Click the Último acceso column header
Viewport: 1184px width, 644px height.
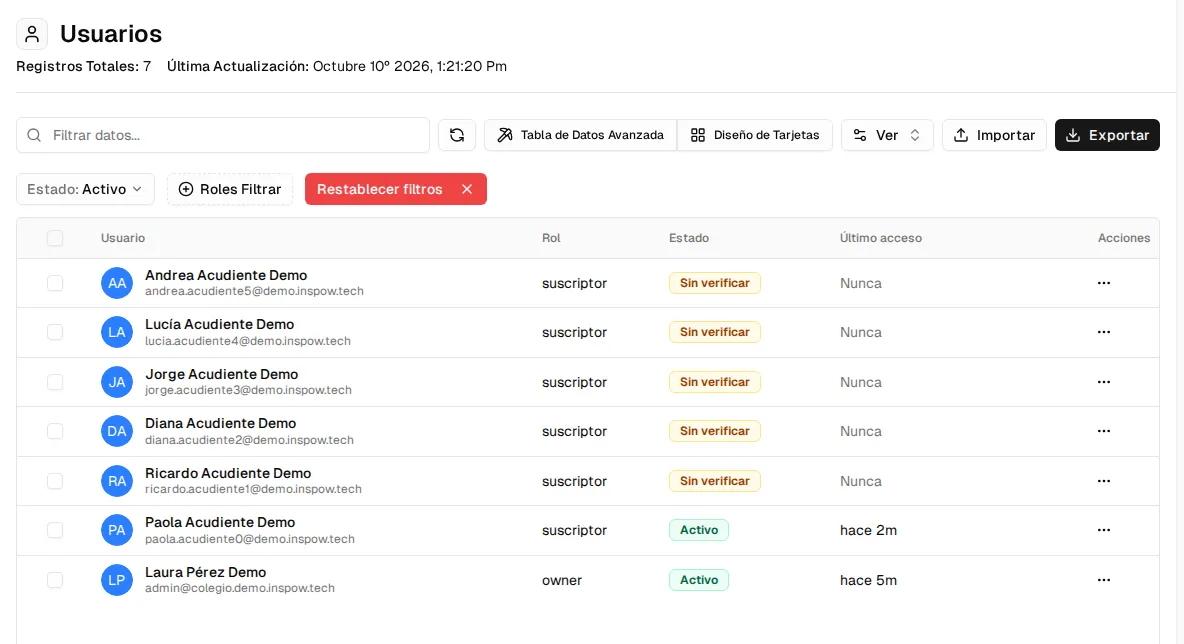pyautogui.click(x=880, y=238)
